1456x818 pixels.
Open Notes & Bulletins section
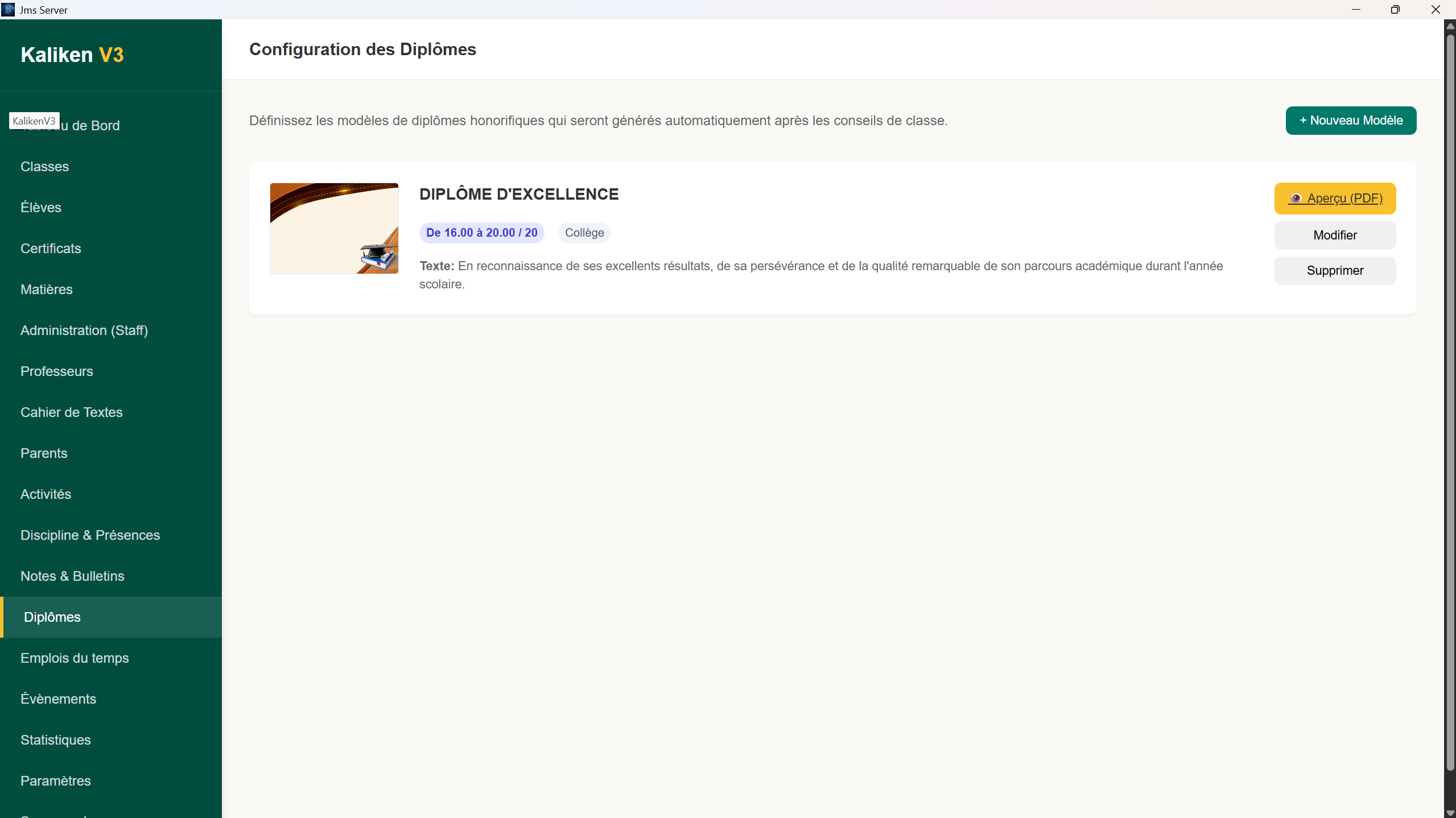(x=72, y=576)
